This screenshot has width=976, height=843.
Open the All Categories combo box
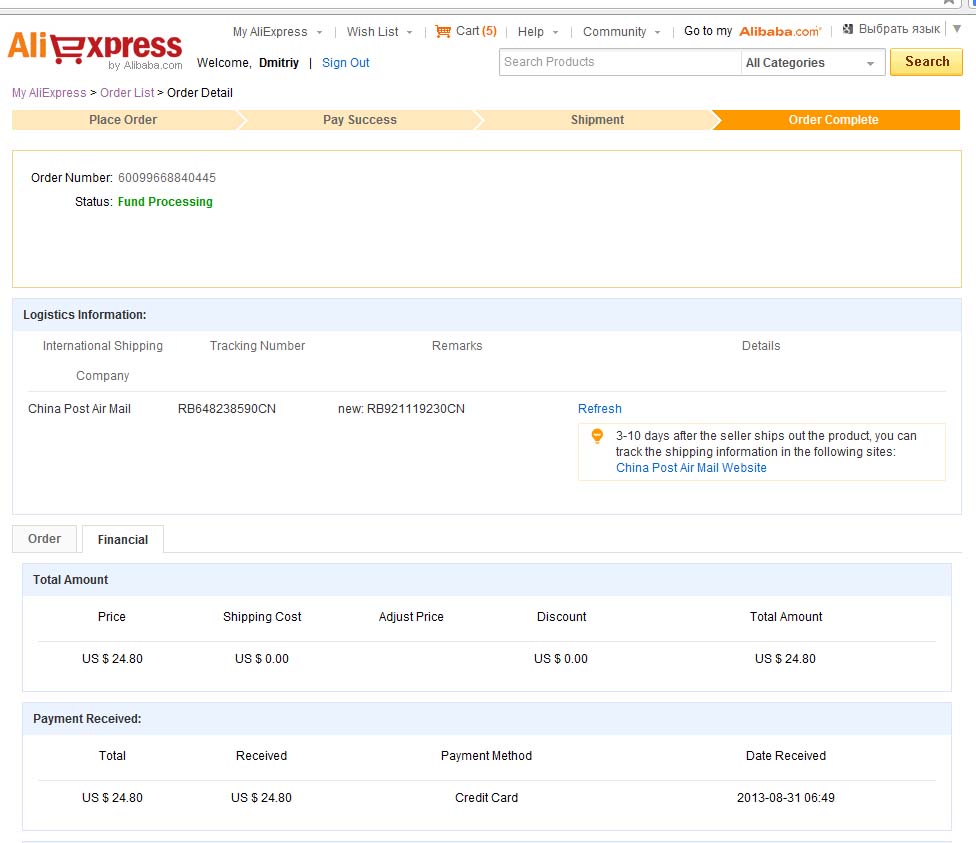[811, 63]
